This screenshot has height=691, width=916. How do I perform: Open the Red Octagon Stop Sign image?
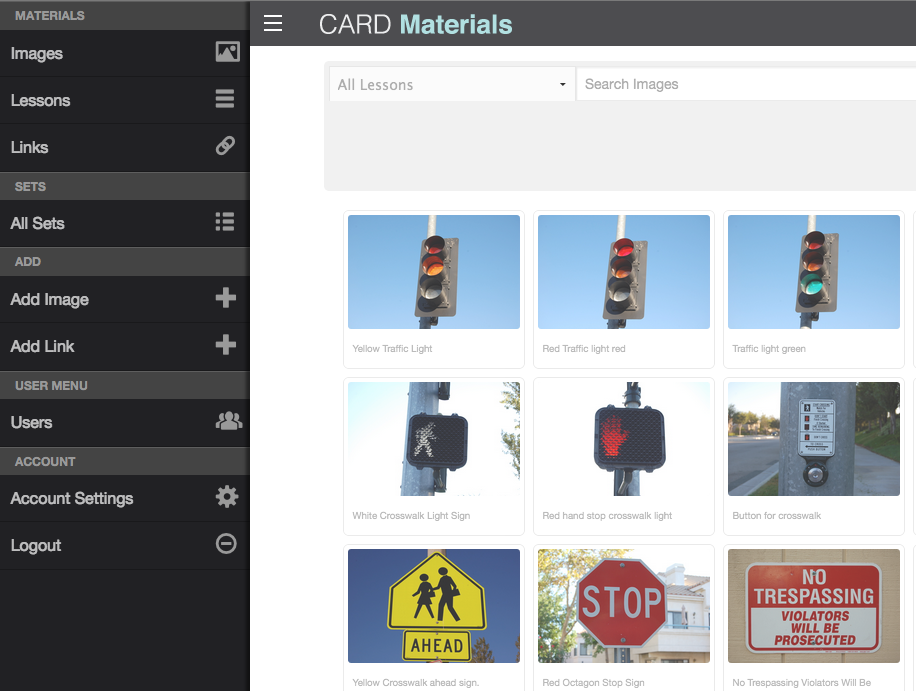coord(624,605)
